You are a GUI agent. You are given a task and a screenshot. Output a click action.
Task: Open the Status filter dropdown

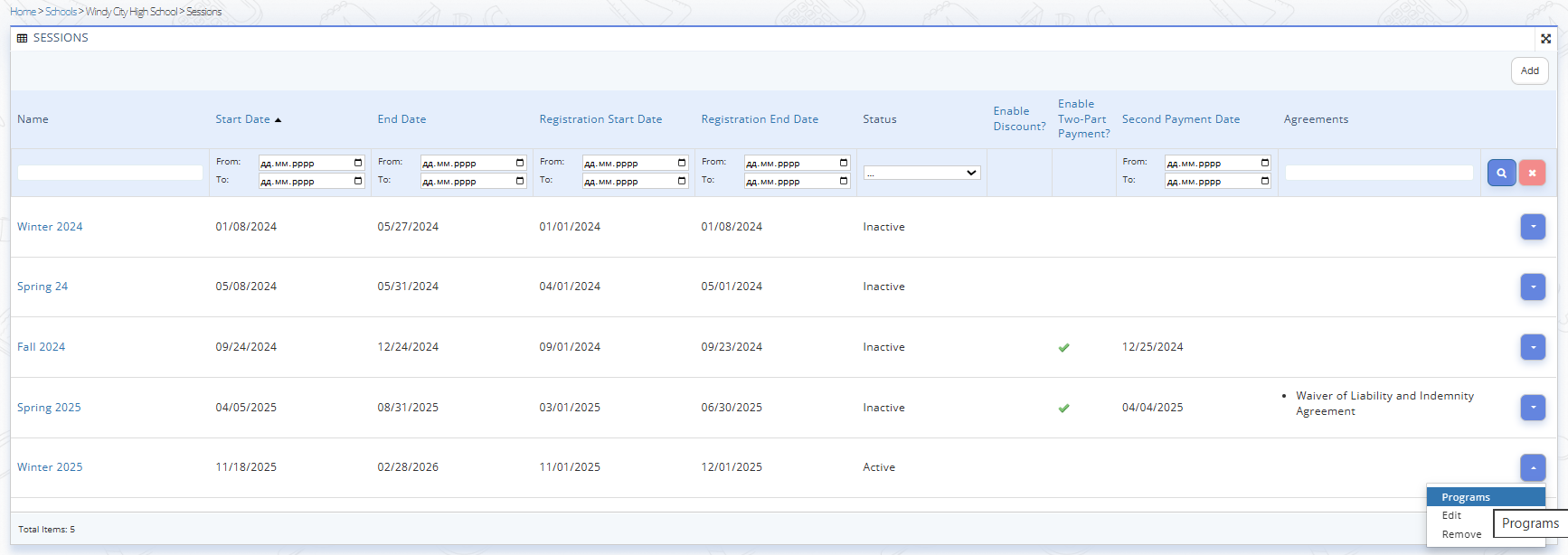click(921, 173)
